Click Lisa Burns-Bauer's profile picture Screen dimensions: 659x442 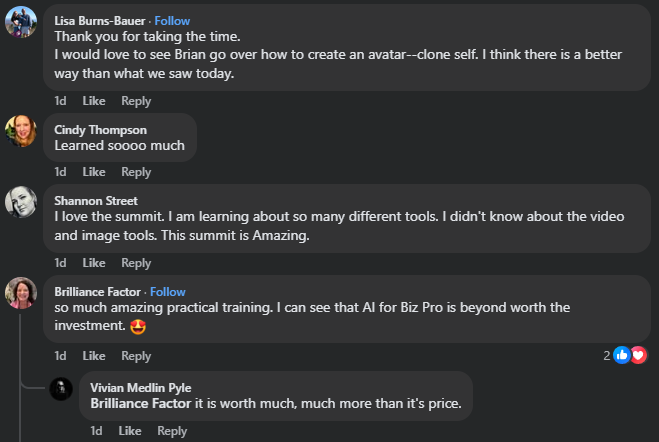(22, 22)
